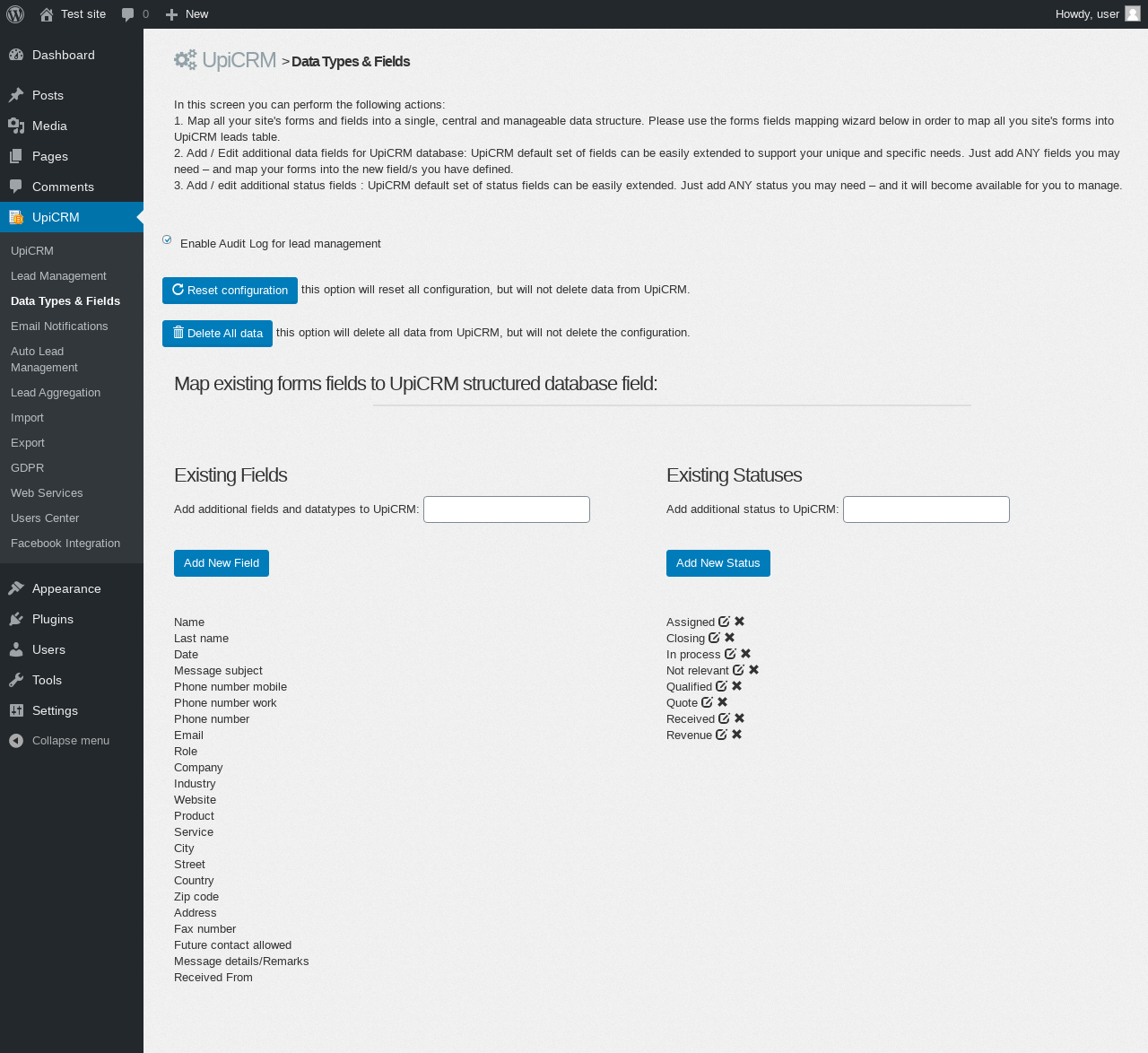Viewport: 1148px width, 1053px height.
Task: Go to Pages in the sidebar
Action: point(72,156)
